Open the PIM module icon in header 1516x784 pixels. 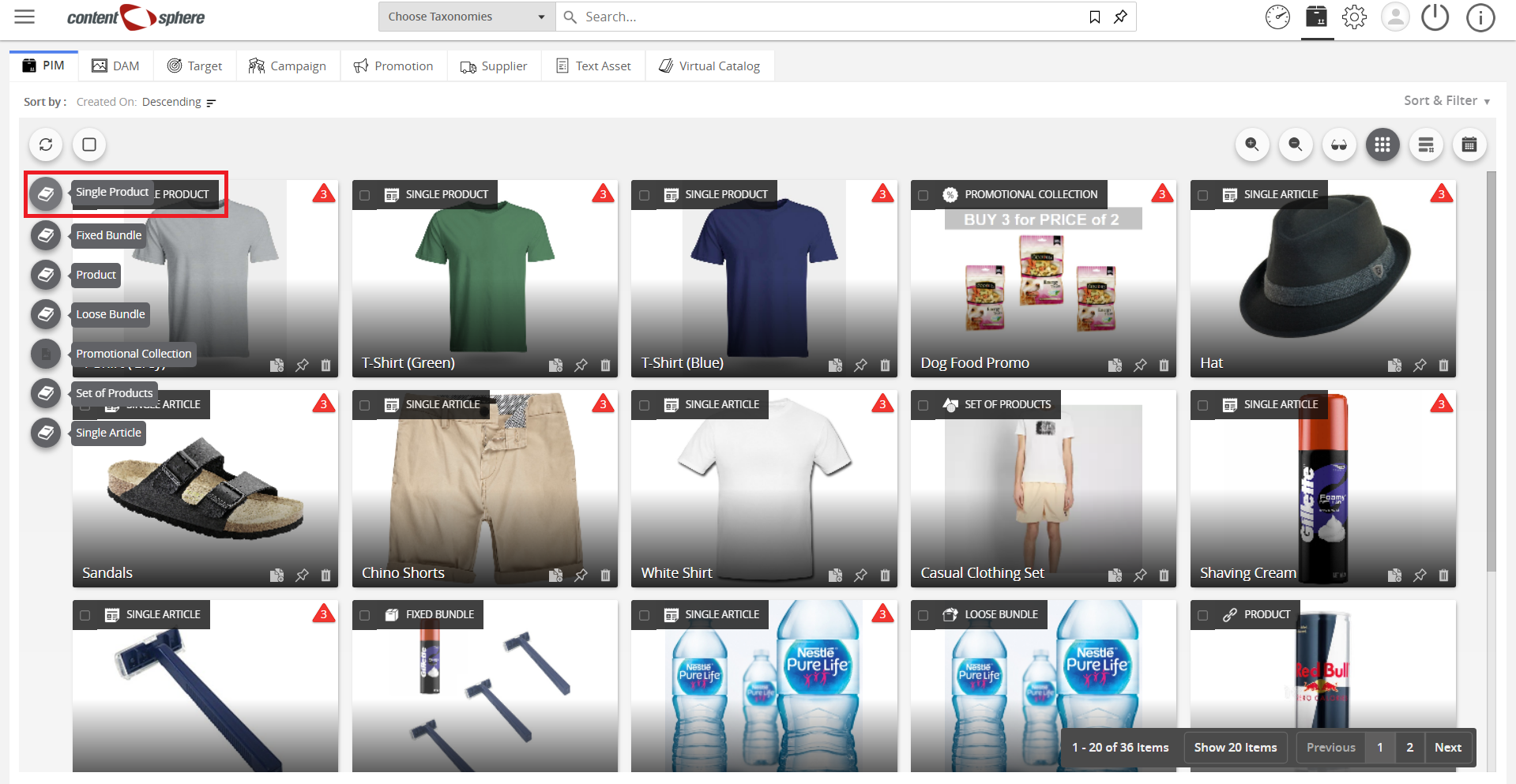pyautogui.click(x=1317, y=17)
